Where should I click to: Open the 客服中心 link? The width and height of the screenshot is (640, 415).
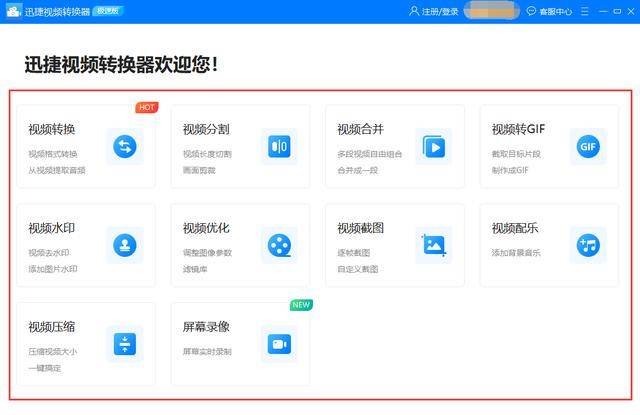556,11
